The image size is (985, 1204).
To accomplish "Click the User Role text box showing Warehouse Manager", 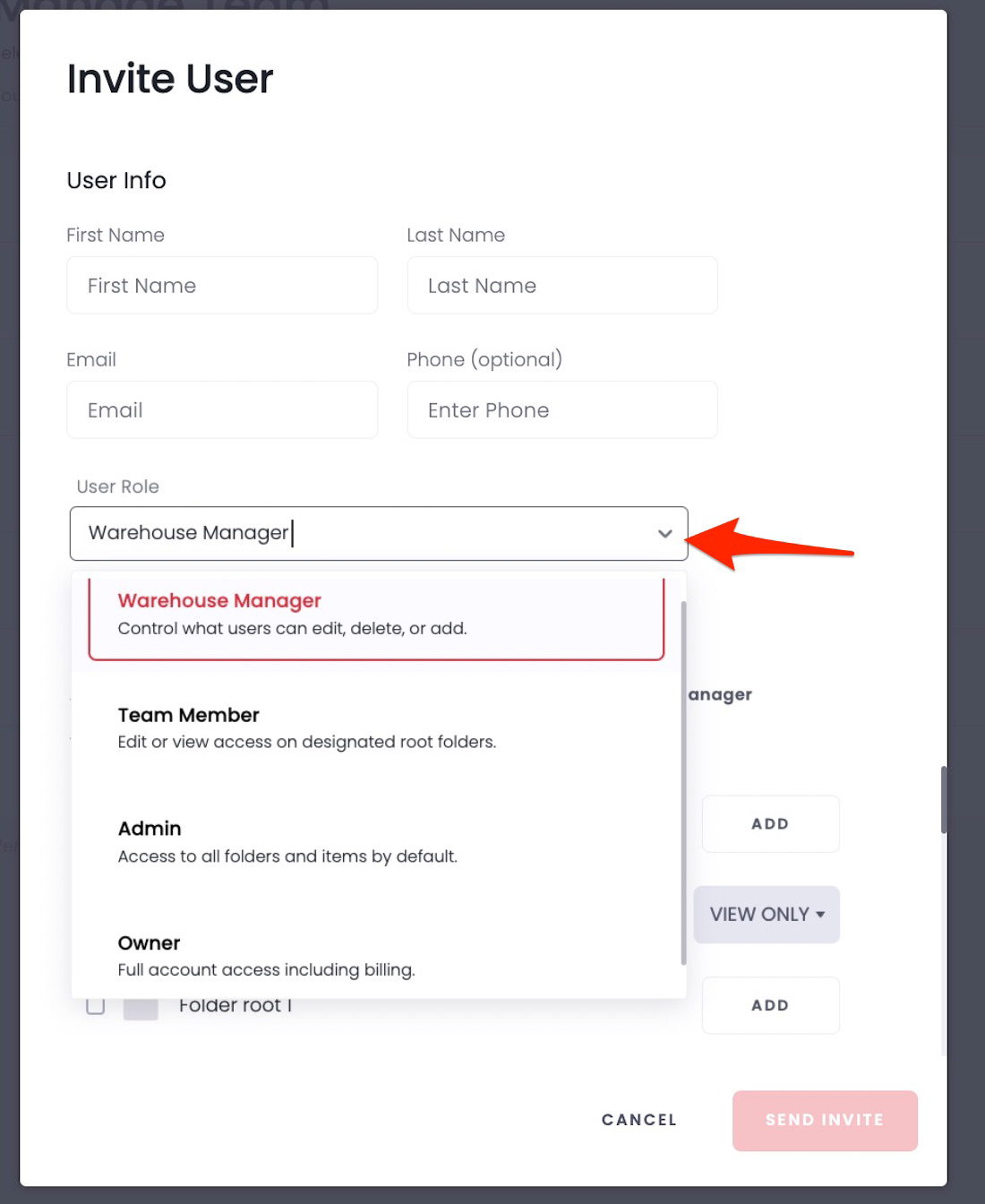I will coord(358,533).
